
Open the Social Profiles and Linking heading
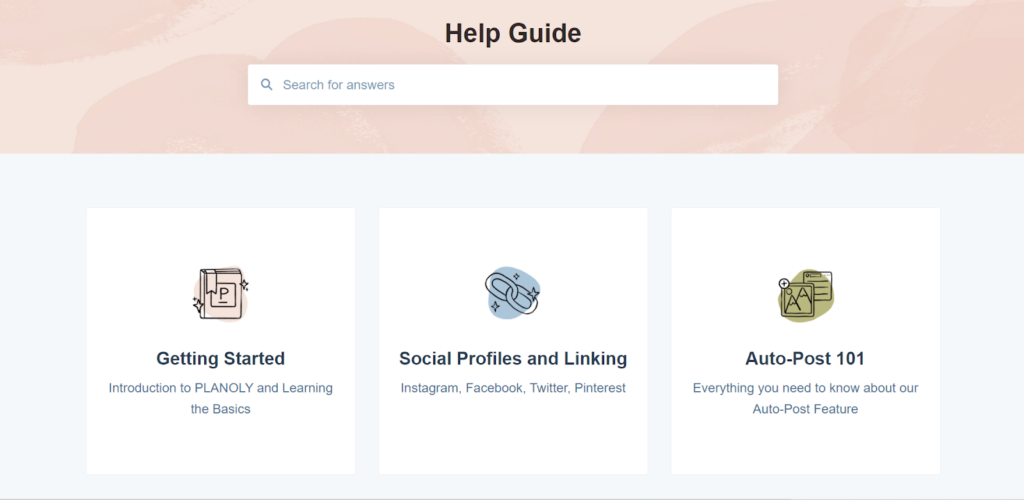(x=513, y=358)
